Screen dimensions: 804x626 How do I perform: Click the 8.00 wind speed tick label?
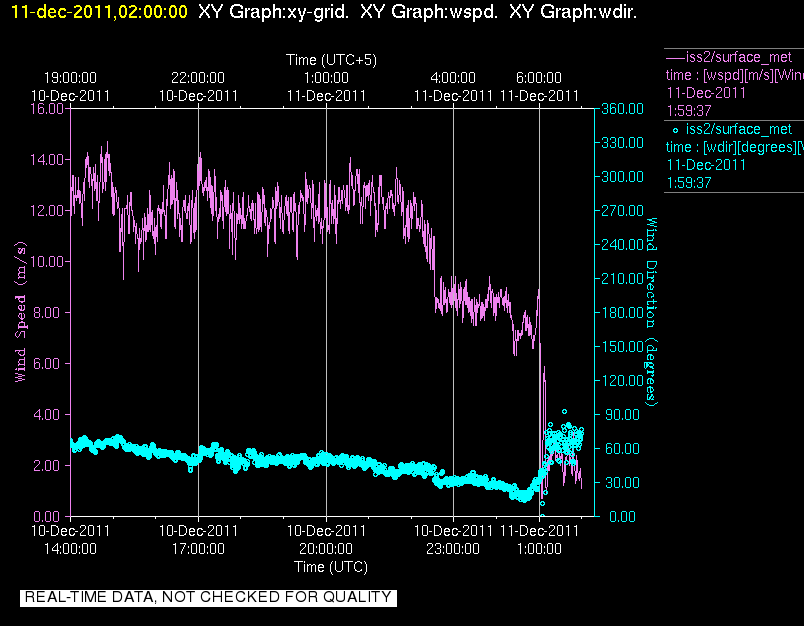coord(49,312)
